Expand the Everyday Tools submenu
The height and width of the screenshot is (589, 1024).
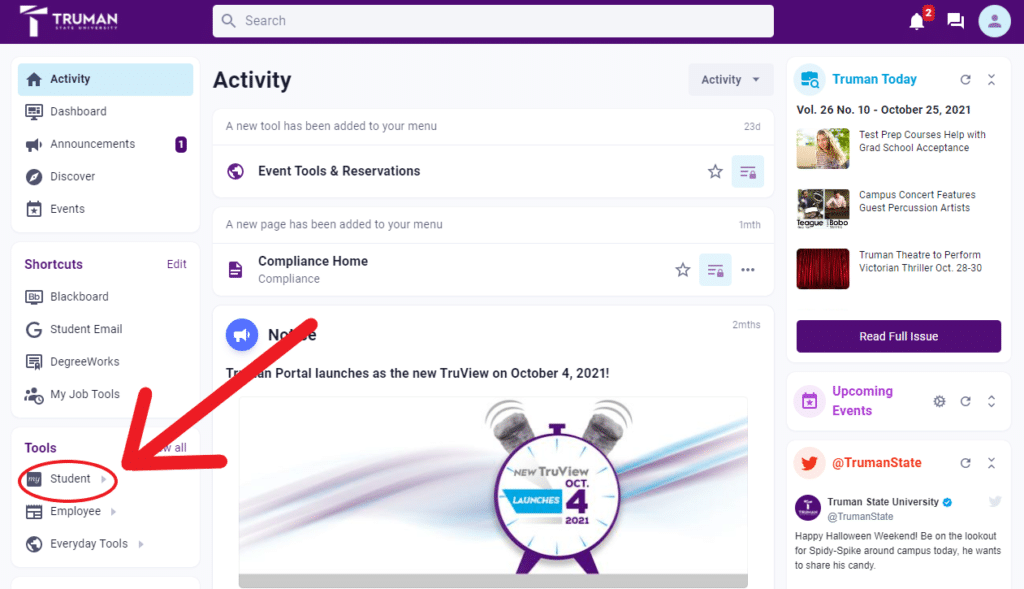click(141, 544)
